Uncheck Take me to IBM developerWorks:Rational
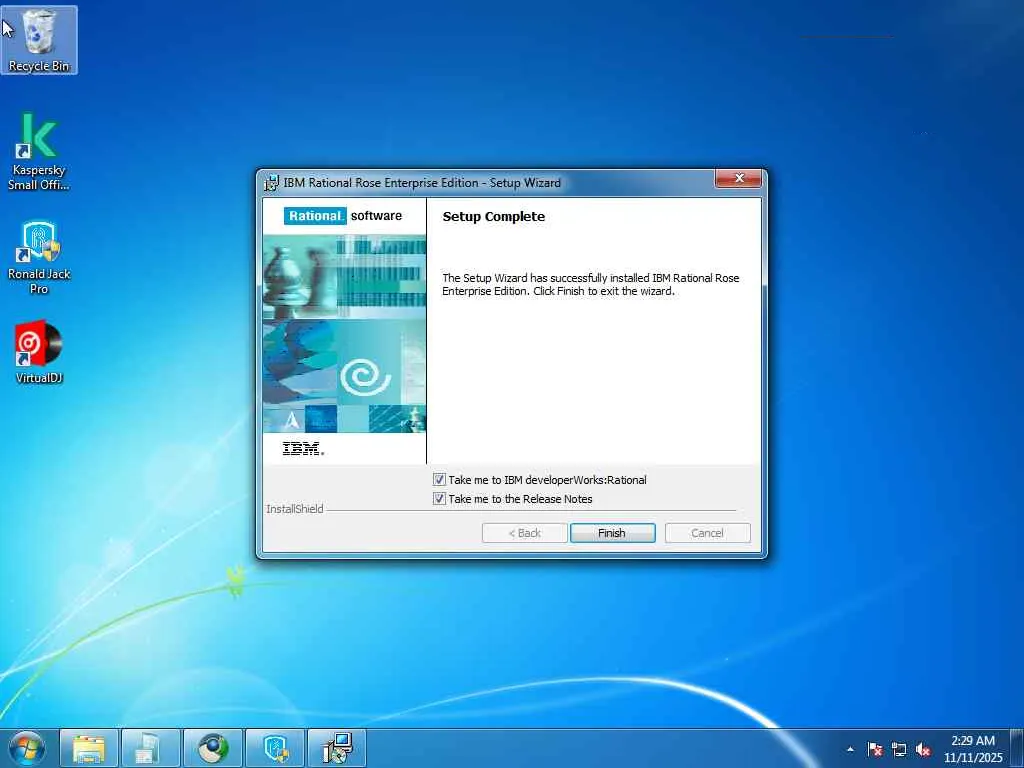Viewport: 1024px width, 768px height. coord(440,480)
